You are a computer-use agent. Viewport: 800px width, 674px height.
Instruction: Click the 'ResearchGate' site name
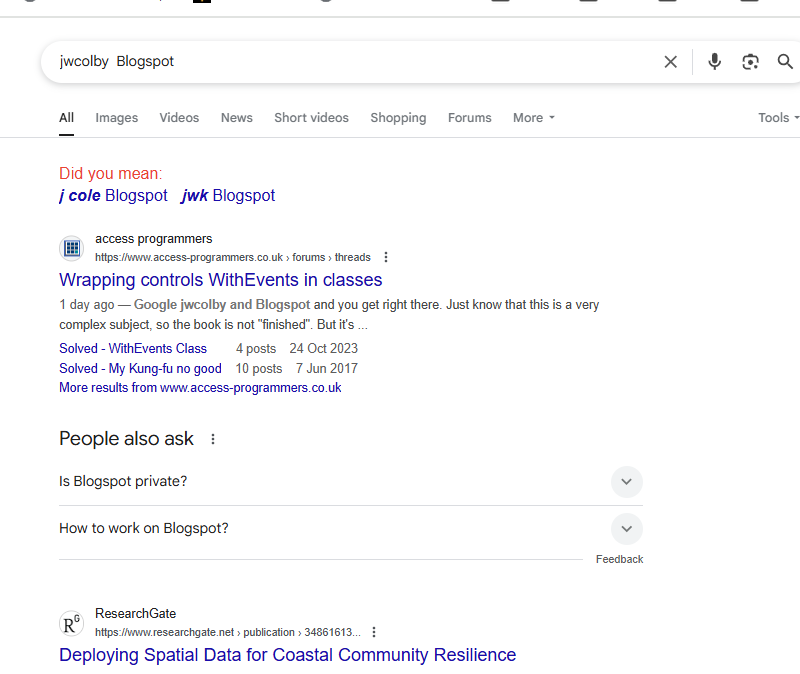136,613
